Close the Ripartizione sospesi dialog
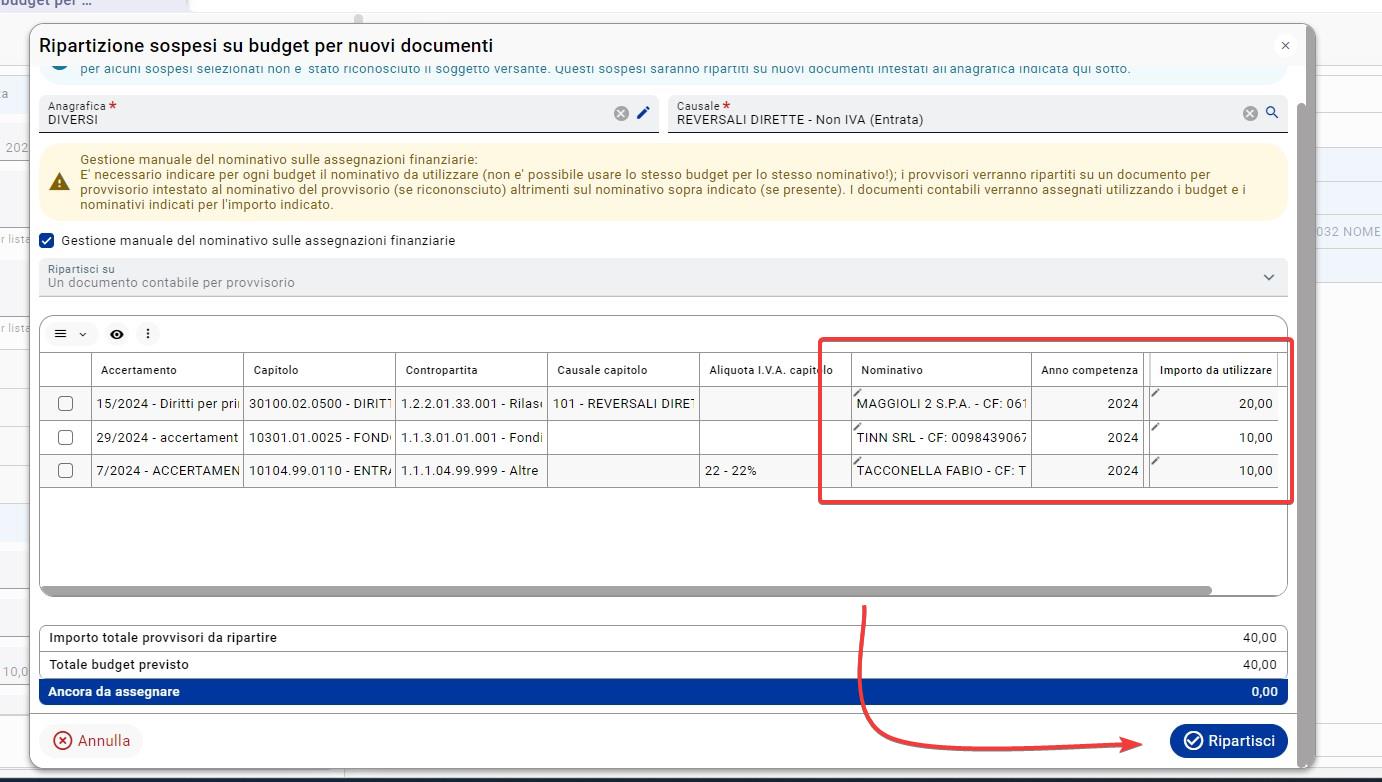Viewport: 1382px width, 782px height. [x=1286, y=45]
